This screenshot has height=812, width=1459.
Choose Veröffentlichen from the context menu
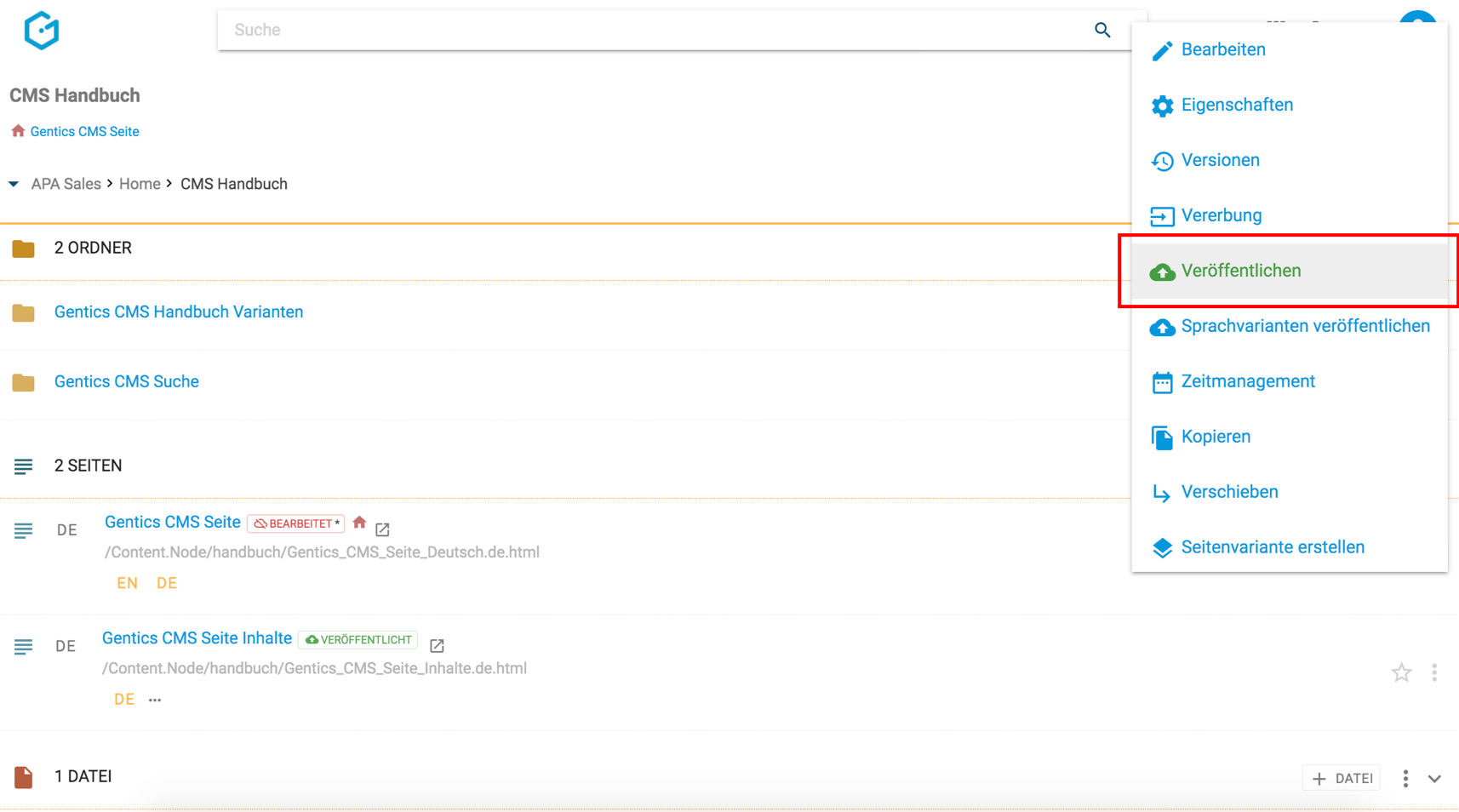click(x=1290, y=271)
